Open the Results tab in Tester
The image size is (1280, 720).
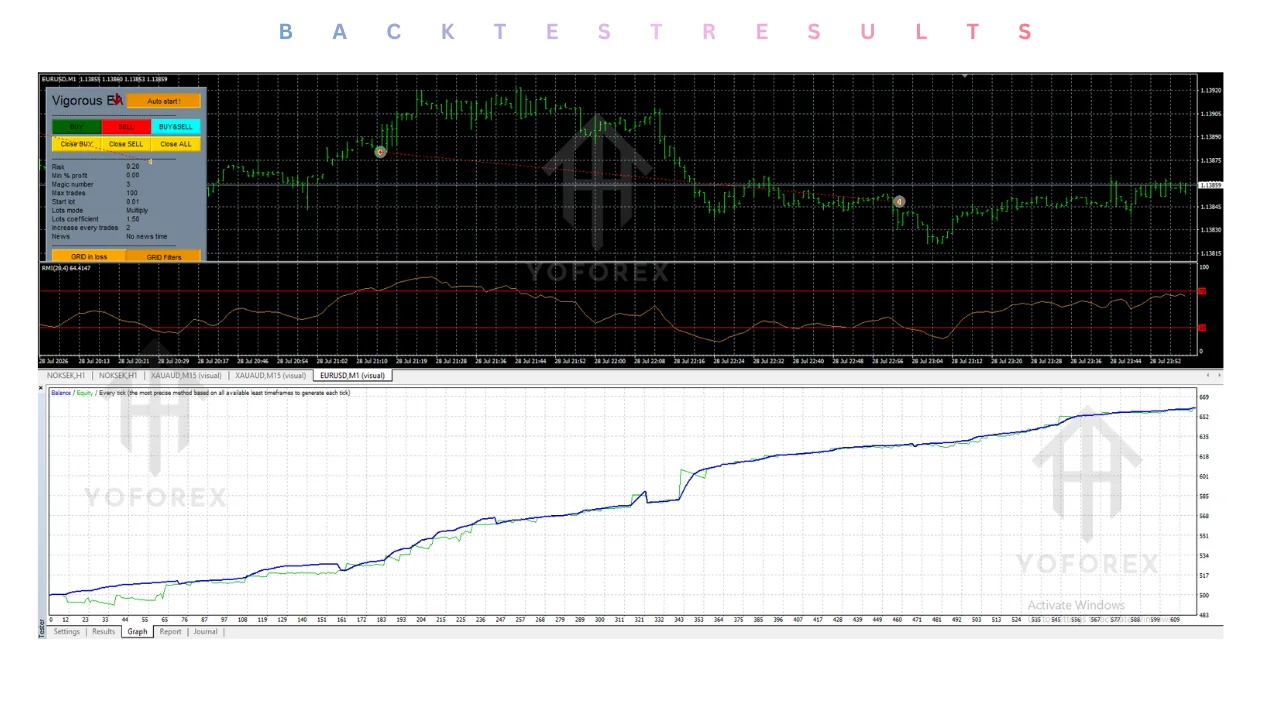pyautogui.click(x=103, y=632)
